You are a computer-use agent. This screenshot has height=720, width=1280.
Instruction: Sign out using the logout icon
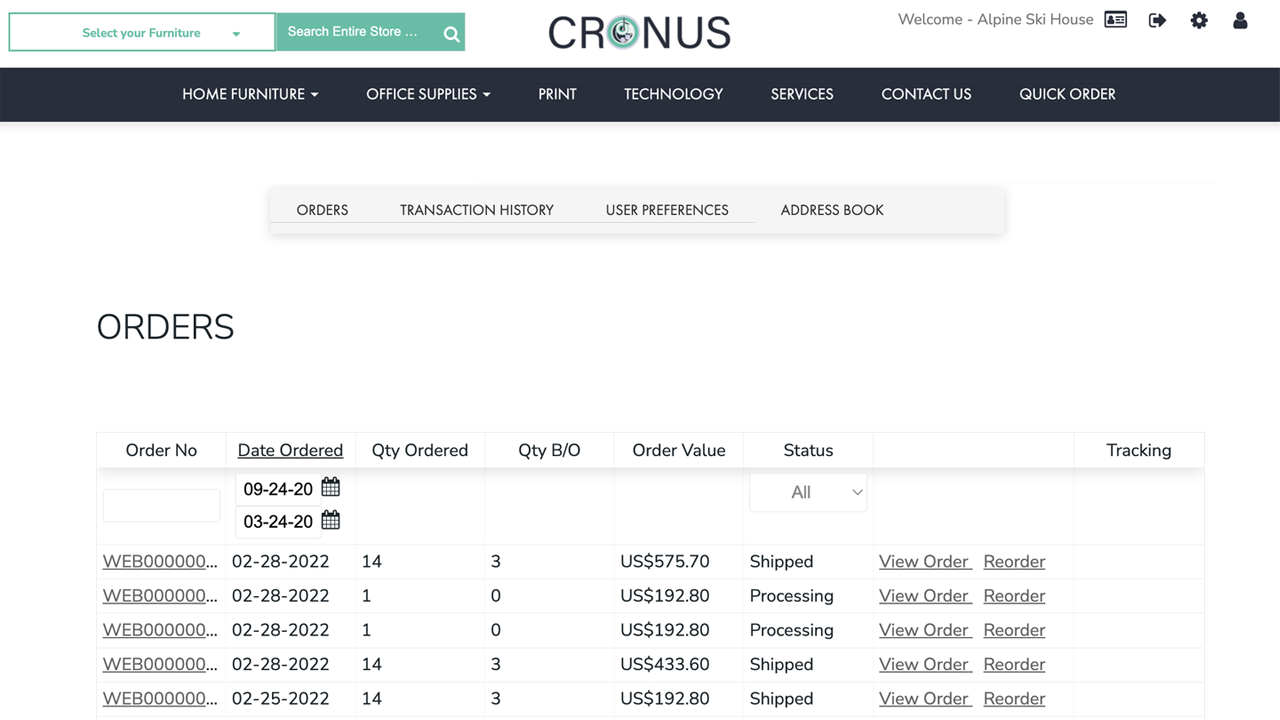point(1157,20)
